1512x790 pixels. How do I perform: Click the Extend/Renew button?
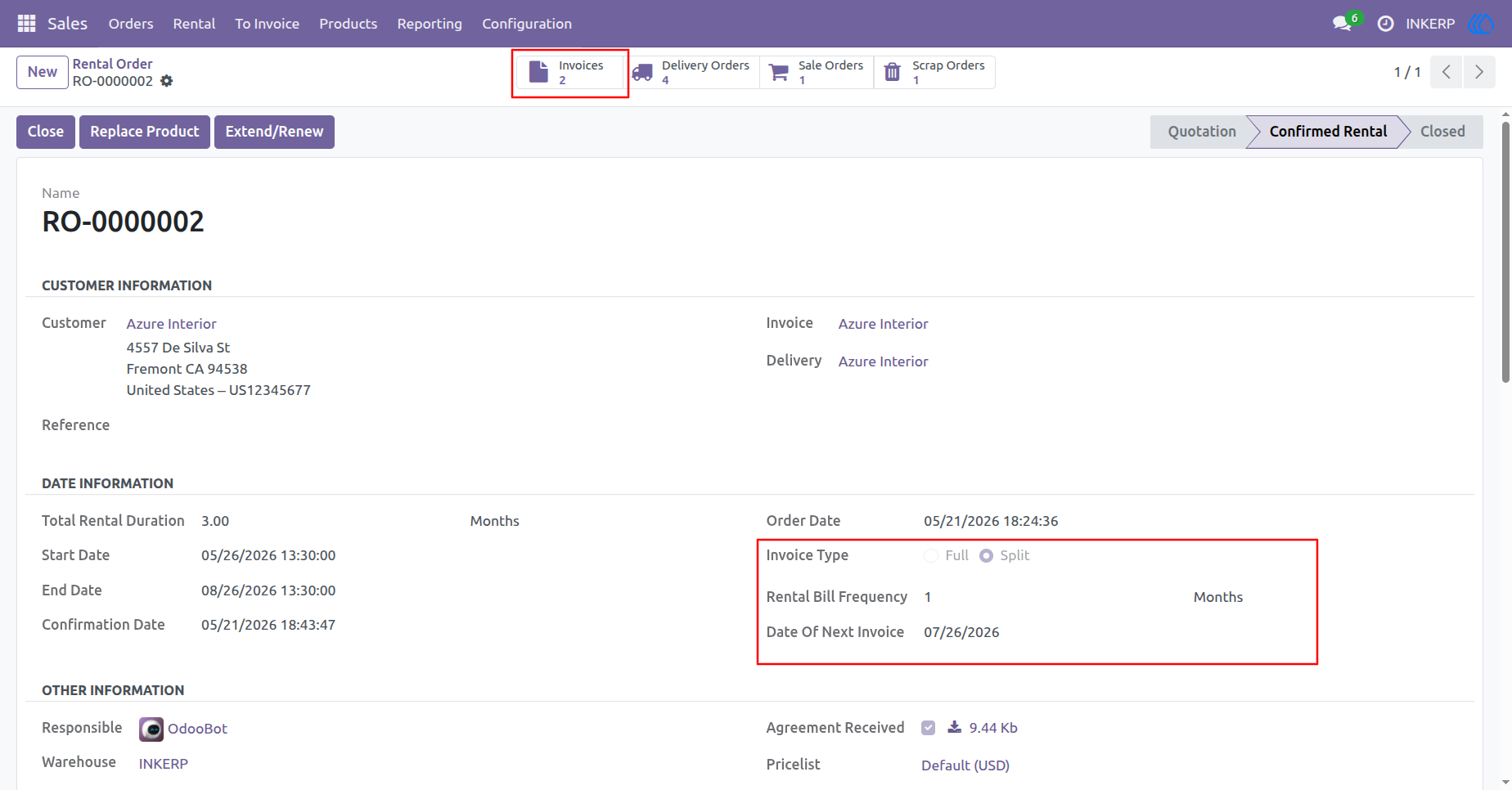pyautogui.click(x=274, y=132)
